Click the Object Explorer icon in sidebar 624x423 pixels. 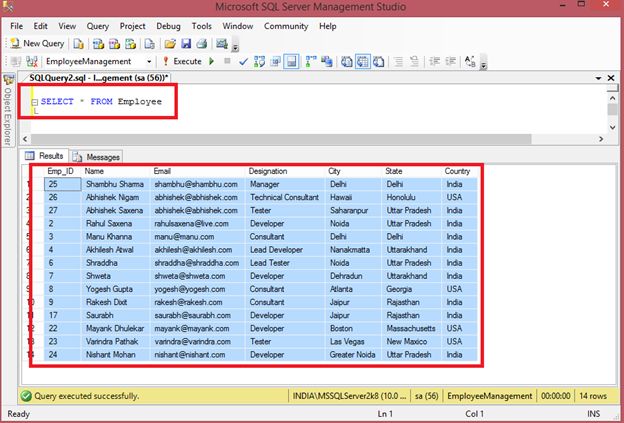(x=8, y=80)
